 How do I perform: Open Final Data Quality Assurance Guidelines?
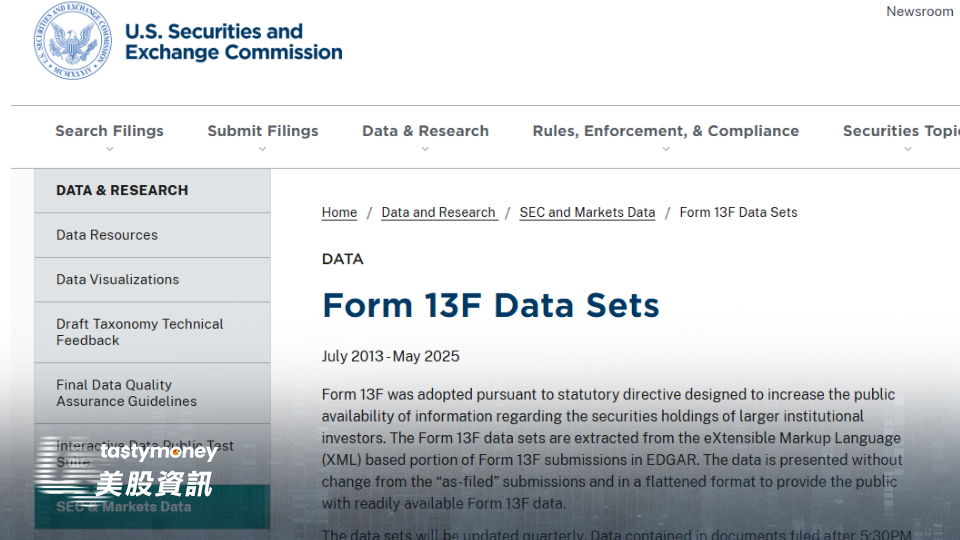click(152, 393)
